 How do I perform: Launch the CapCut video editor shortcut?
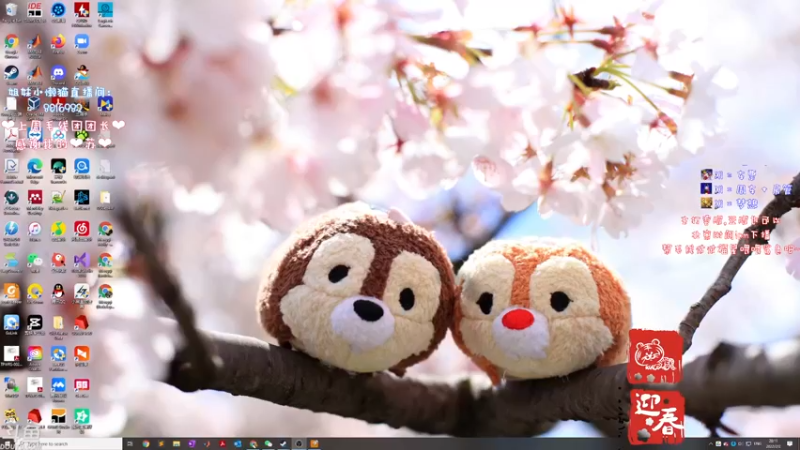pyautogui.click(x=35, y=322)
